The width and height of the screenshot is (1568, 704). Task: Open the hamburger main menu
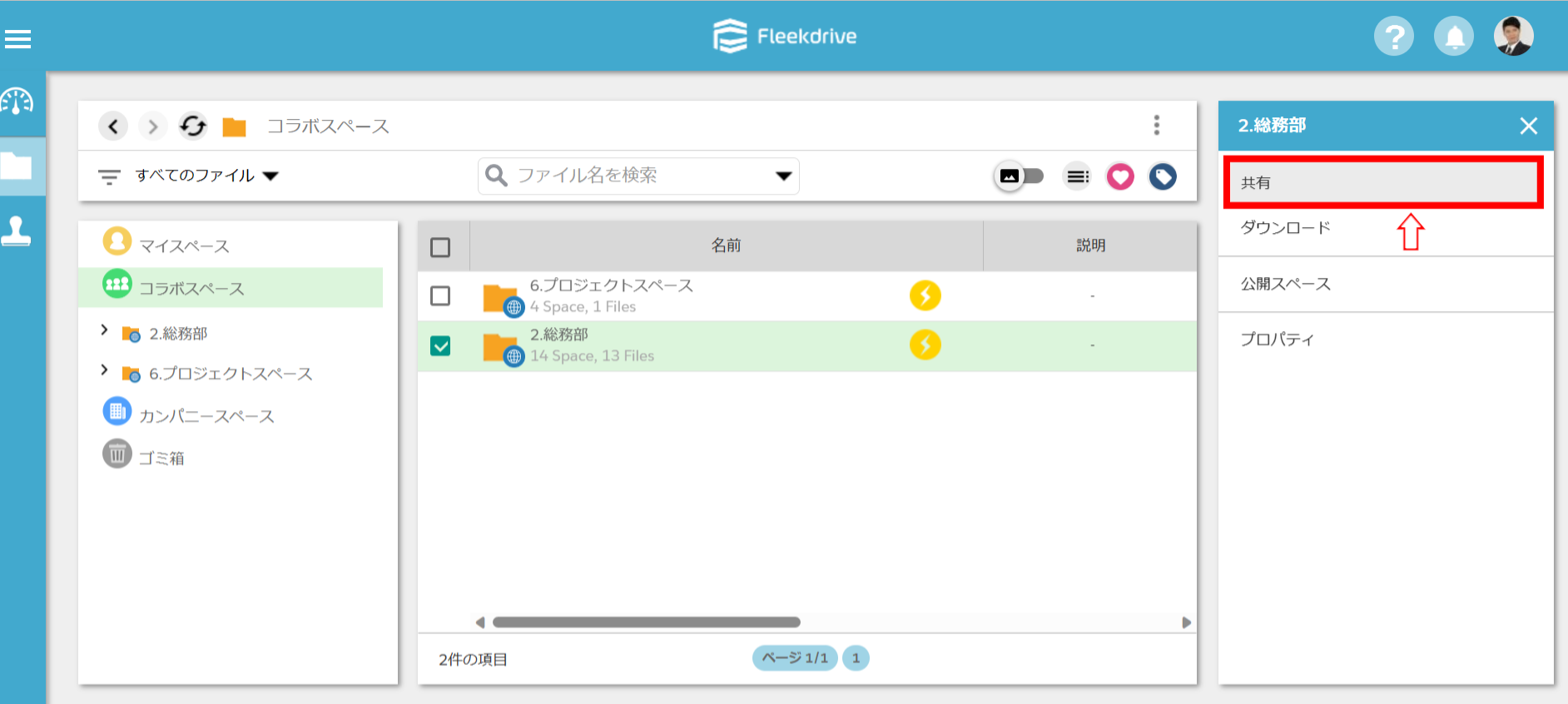coord(17,39)
